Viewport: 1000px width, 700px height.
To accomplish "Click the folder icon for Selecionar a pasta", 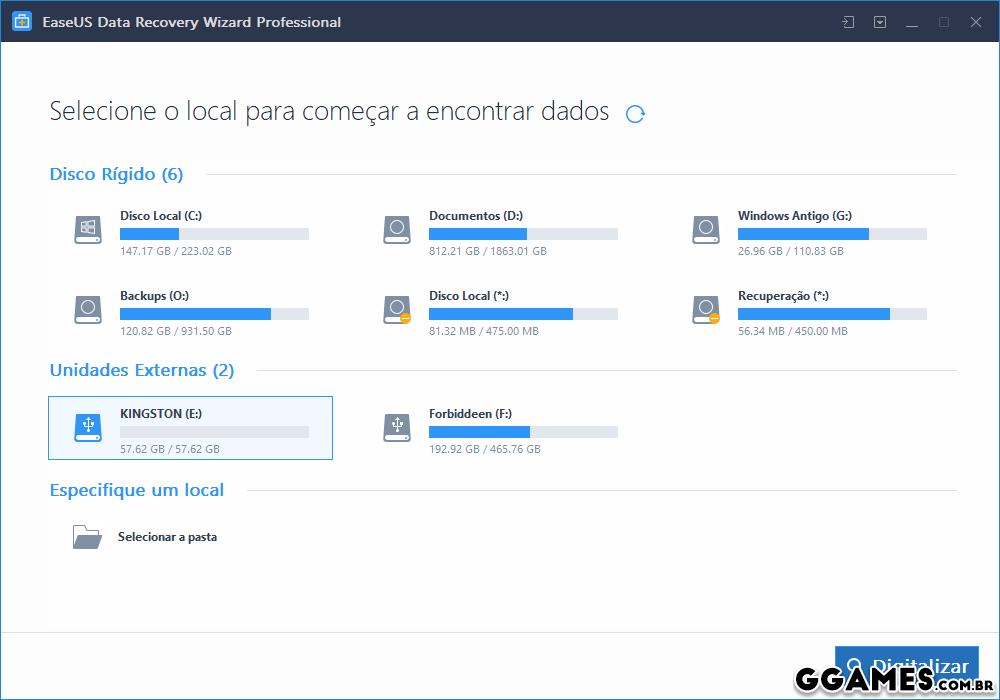I will click(87, 537).
